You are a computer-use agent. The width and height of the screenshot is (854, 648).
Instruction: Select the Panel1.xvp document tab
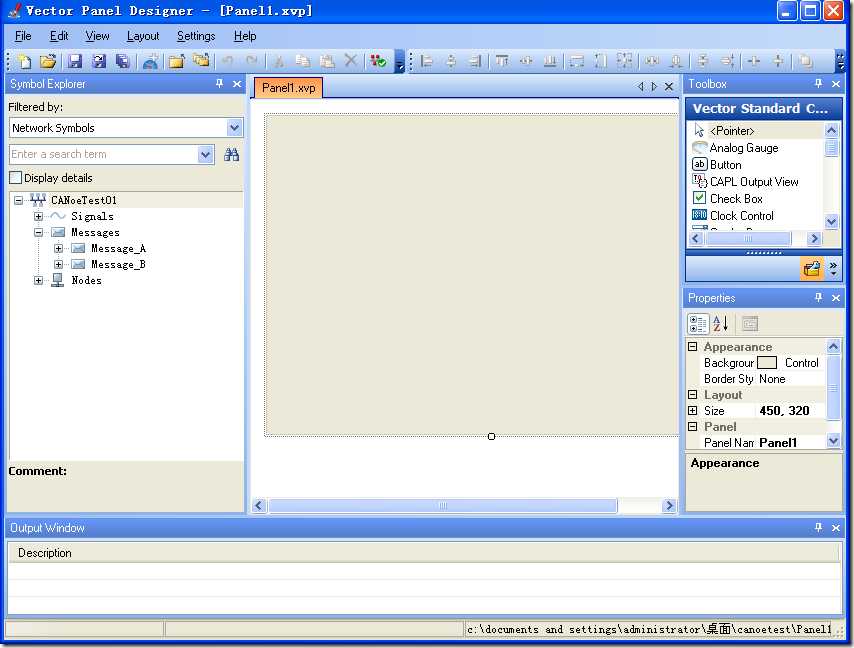[x=288, y=88]
